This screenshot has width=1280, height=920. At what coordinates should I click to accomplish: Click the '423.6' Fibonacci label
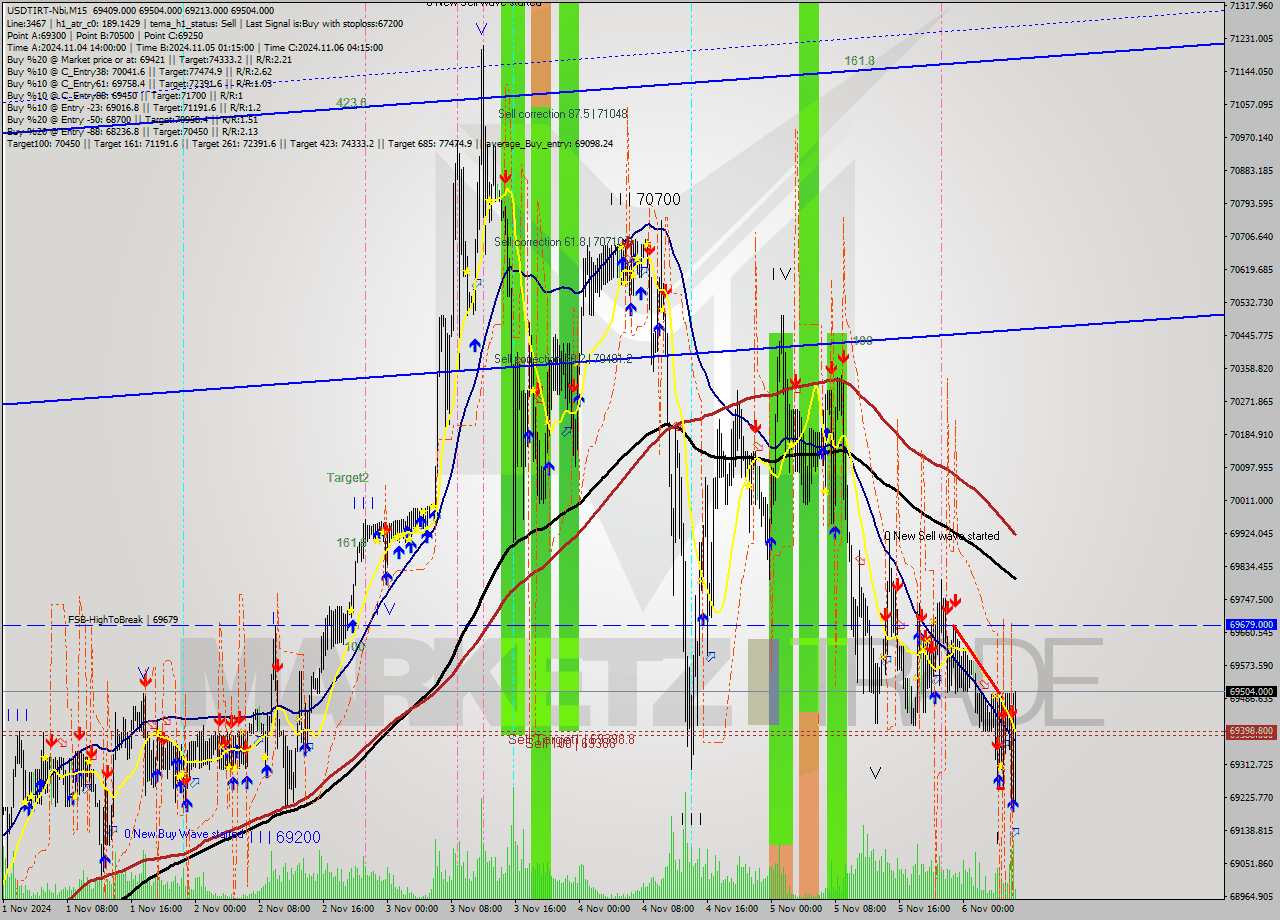(351, 102)
